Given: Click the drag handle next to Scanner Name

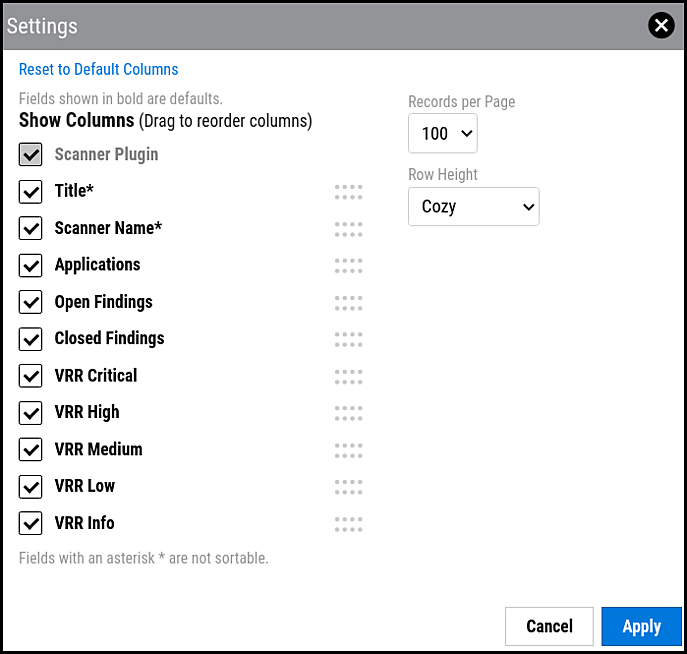Looking at the screenshot, I should click(348, 229).
